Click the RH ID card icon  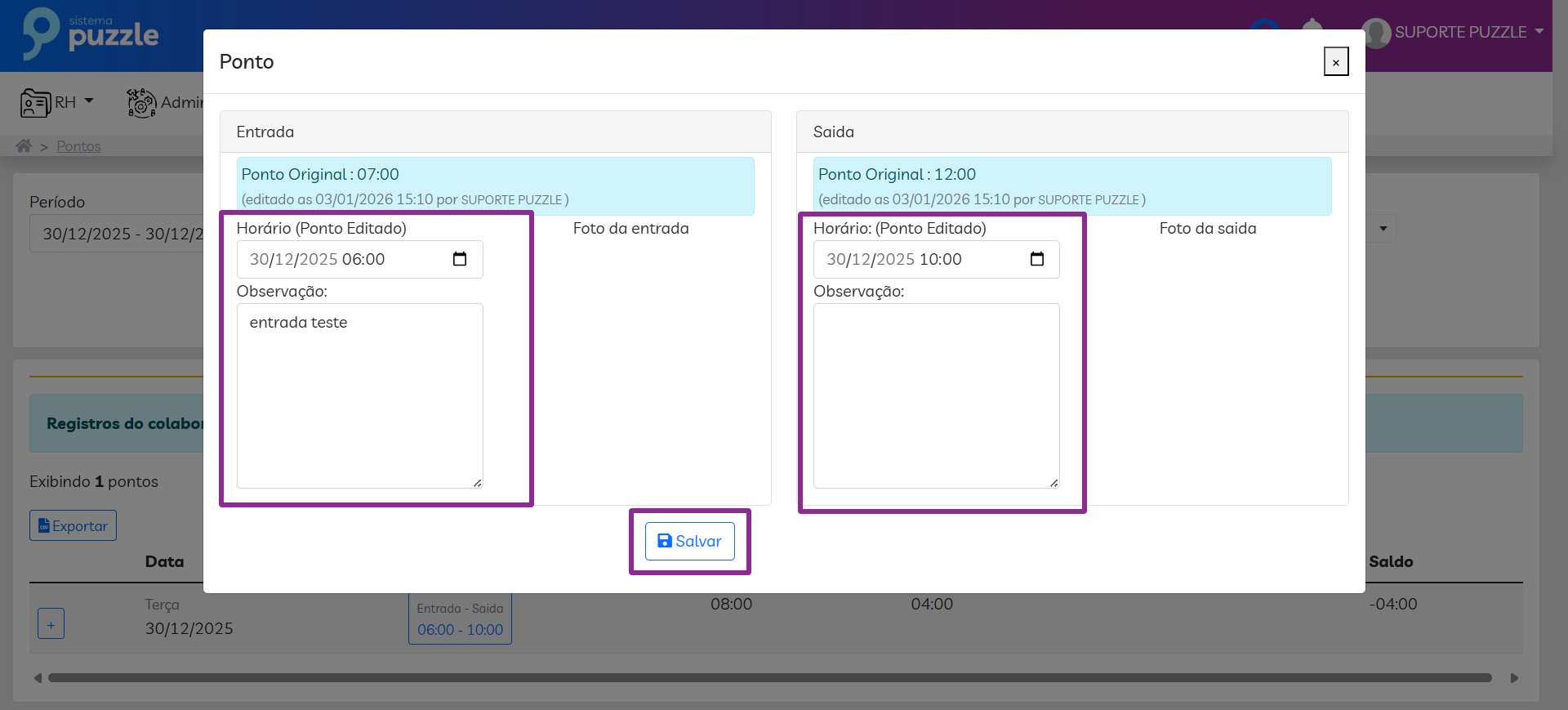point(35,103)
